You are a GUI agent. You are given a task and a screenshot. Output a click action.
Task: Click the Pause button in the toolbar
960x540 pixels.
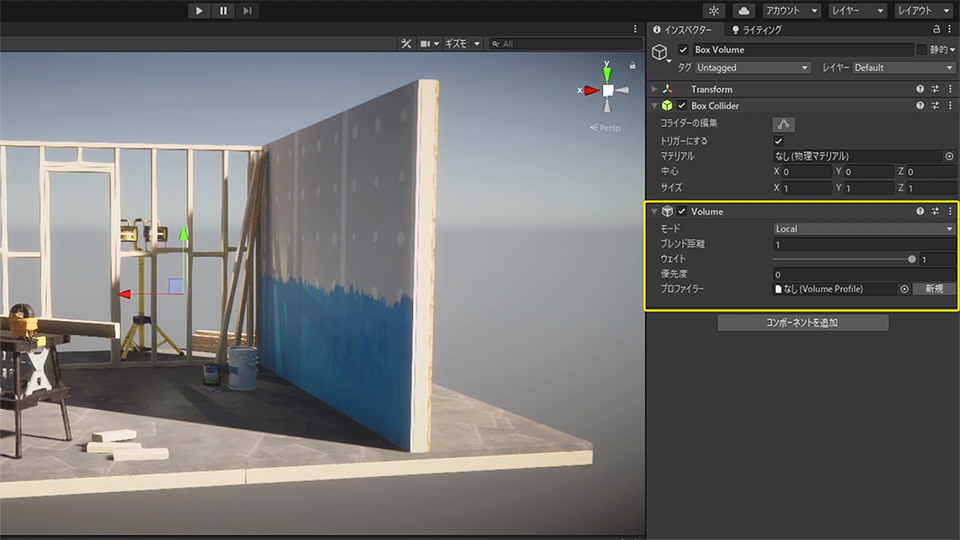[223, 10]
